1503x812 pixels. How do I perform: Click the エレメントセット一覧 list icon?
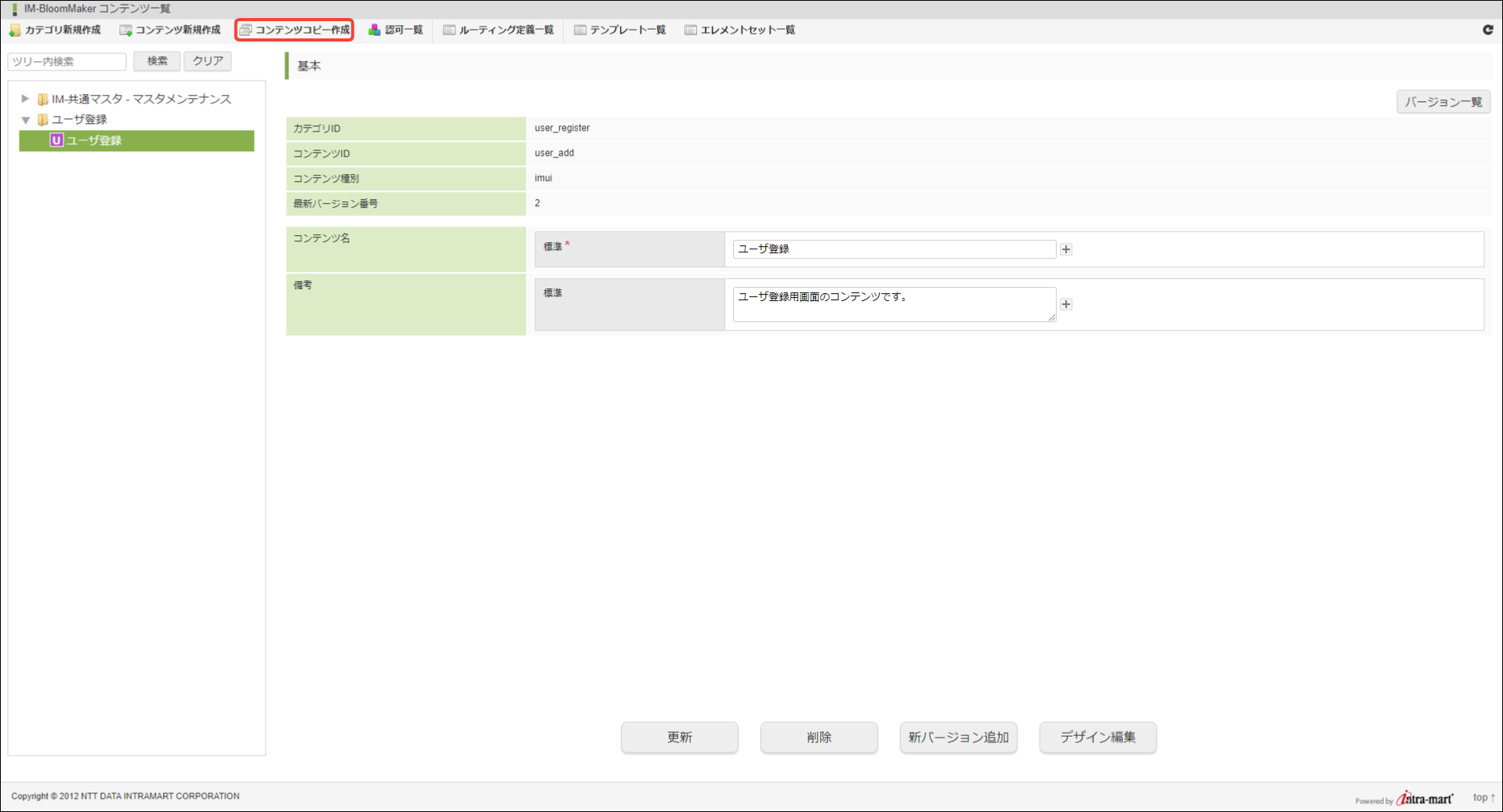point(691,30)
